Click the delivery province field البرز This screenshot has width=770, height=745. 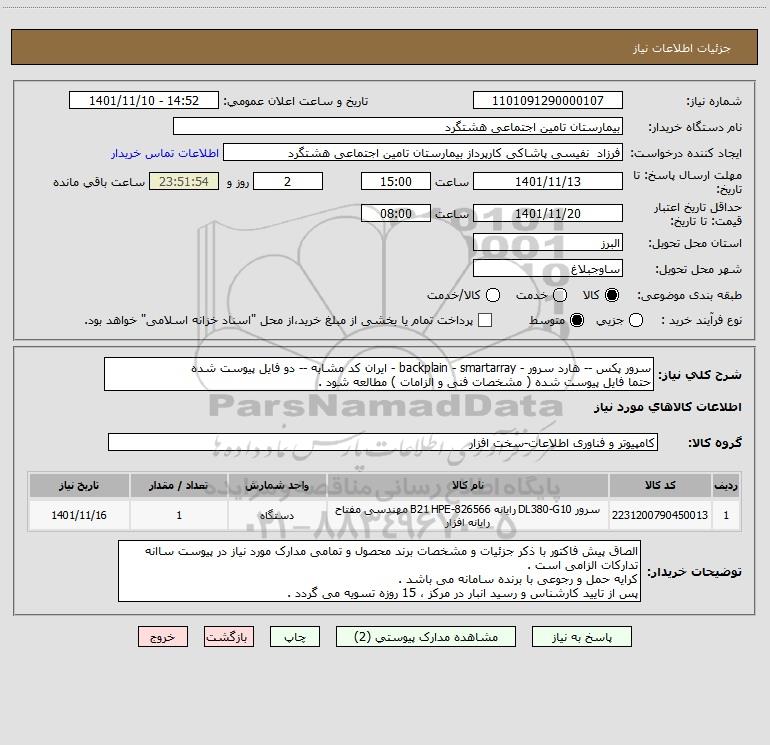point(548,243)
